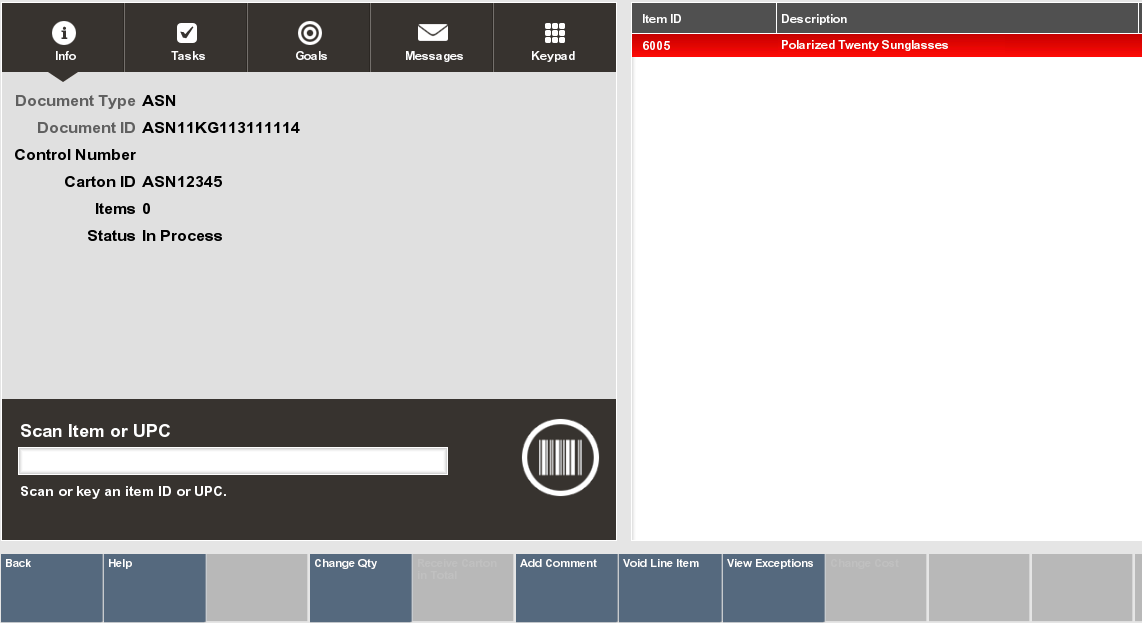Show the Keypad tab
This screenshot has width=1142, height=623.
[x=554, y=38]
